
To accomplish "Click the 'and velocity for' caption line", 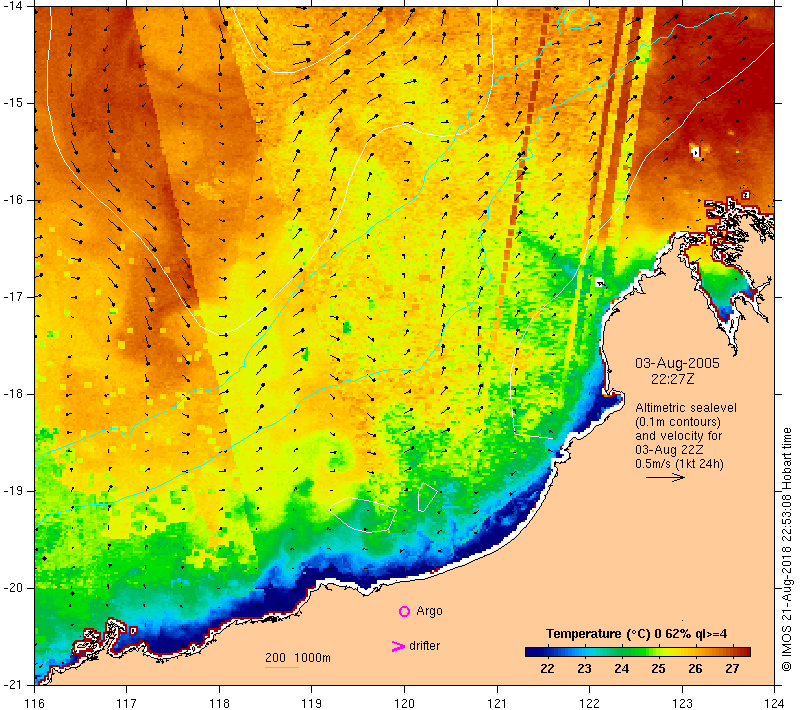I will (x=679, y=436).
